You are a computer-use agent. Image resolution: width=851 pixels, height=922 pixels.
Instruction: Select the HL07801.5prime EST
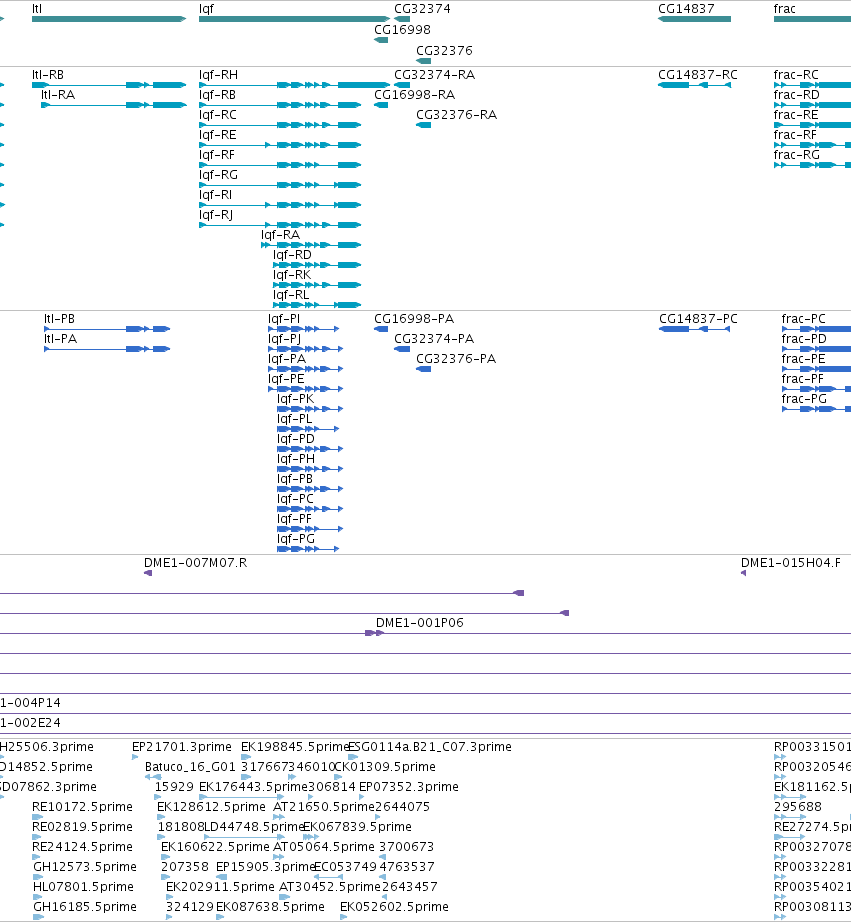point(38,897)
